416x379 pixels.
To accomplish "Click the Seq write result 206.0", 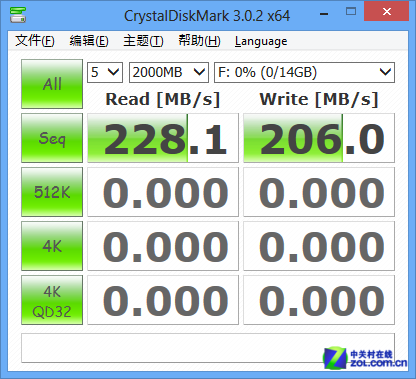I will point(319,138).
